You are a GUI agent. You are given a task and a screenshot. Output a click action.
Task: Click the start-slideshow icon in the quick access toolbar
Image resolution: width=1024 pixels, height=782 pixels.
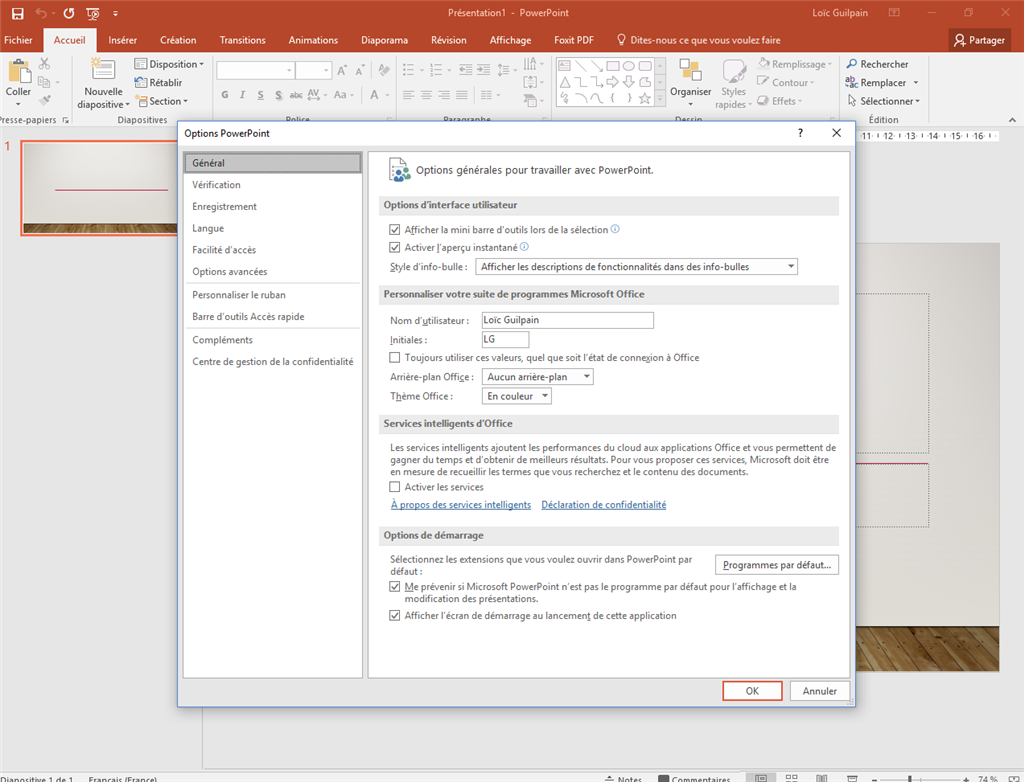coord(93,13)
